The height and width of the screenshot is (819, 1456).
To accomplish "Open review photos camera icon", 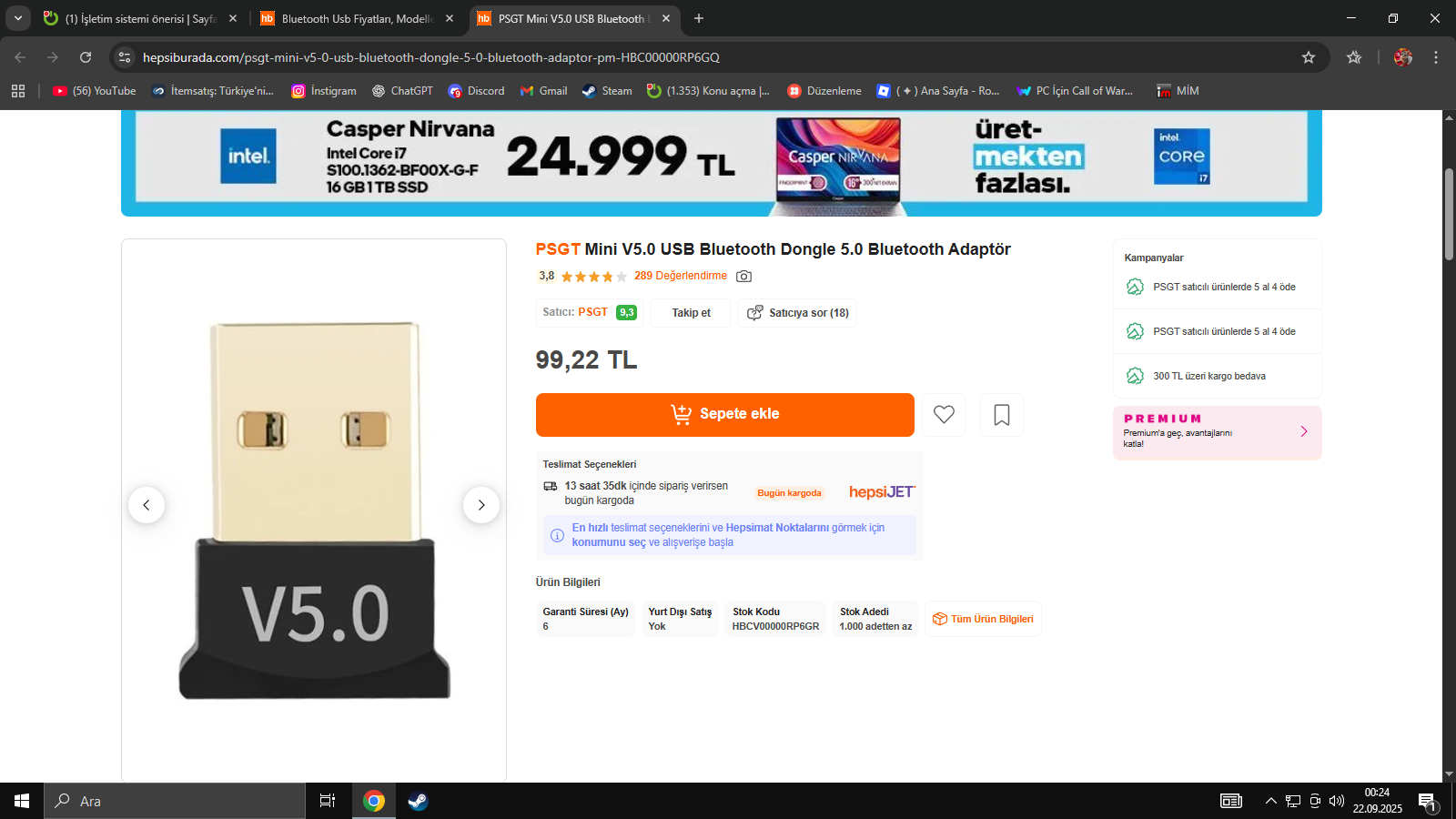I will click(743, 277).
